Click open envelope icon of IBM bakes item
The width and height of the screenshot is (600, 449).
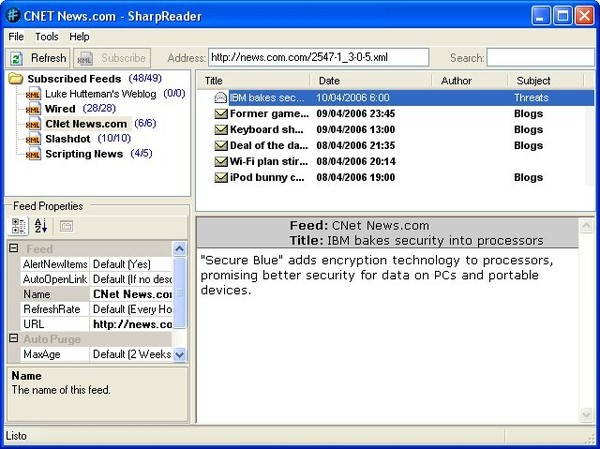click(221, 98)
